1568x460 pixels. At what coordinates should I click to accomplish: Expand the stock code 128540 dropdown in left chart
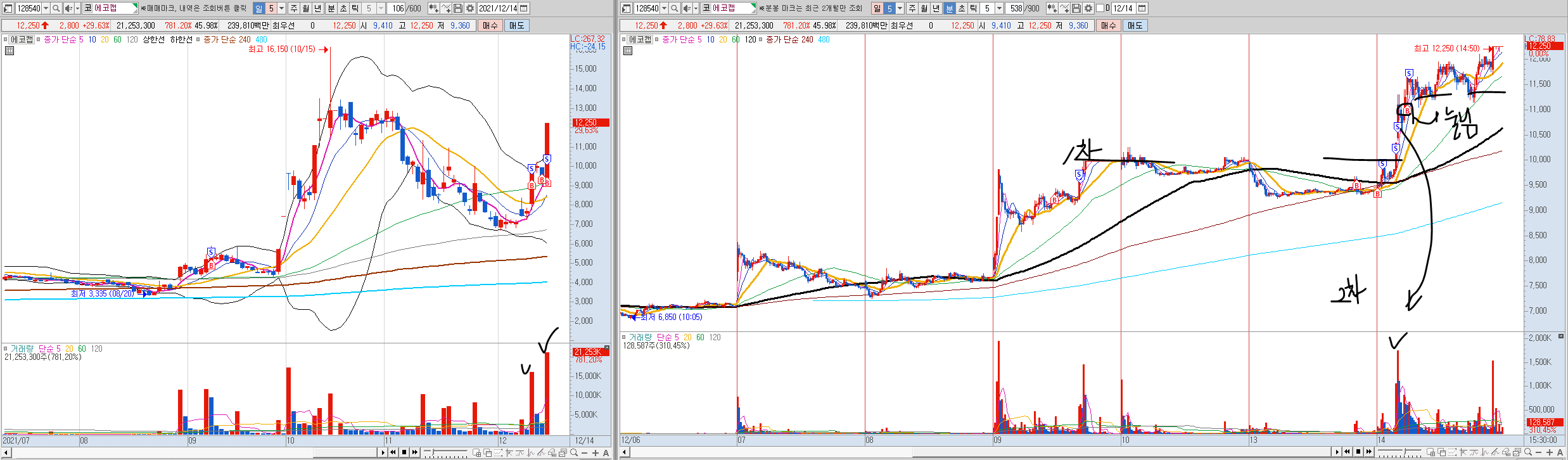[46, 8]
